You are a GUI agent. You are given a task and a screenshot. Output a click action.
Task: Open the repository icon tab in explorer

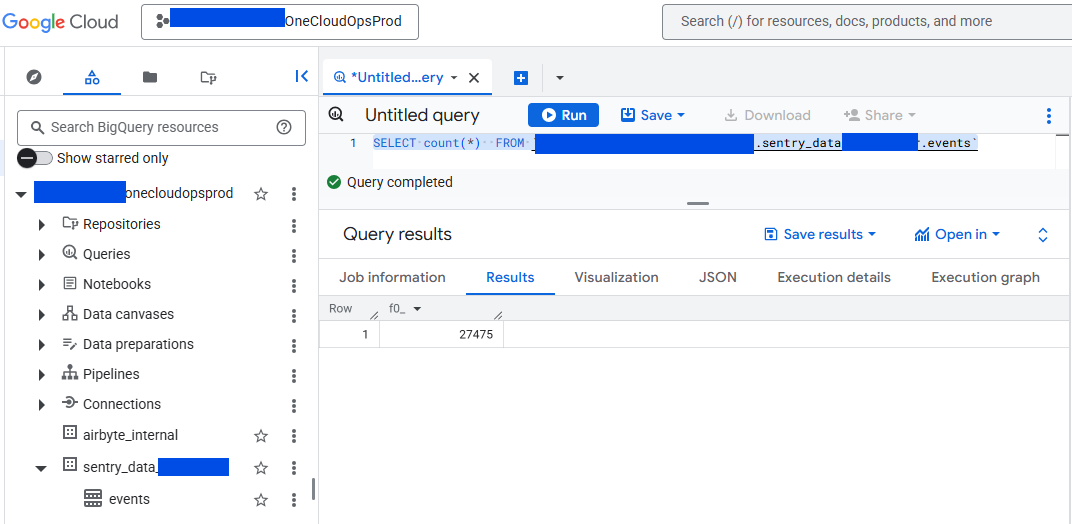(209, 77)
